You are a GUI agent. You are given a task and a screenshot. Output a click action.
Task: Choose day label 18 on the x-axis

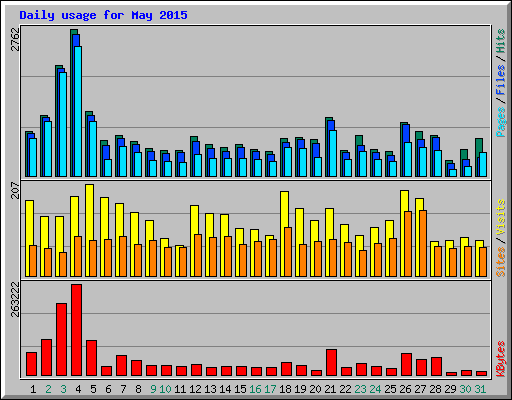pyautogui.click(x=285, y=389)
